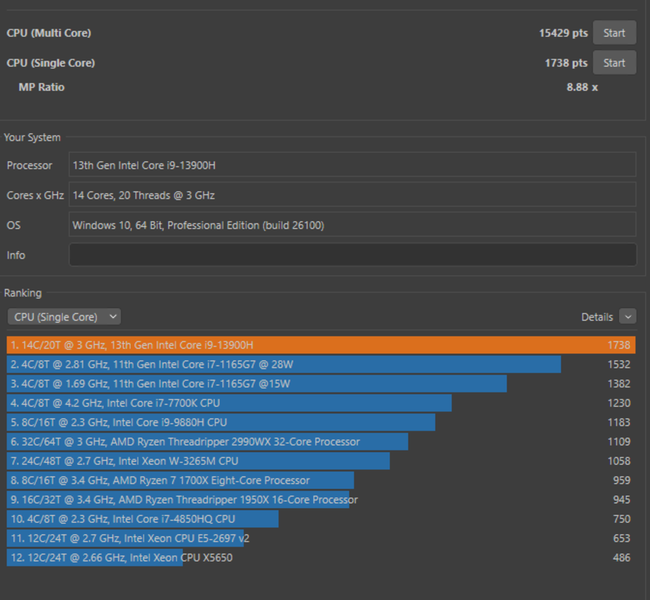
Task: Click the Details label
Action: point(597,317)
